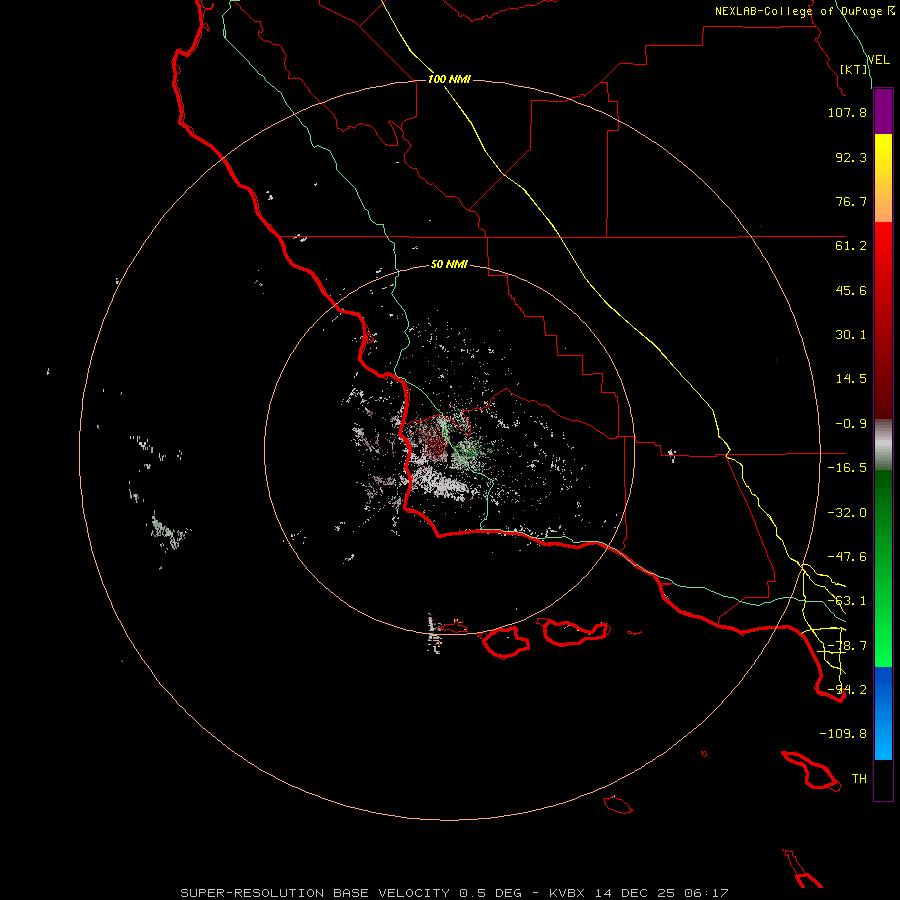The height and width of the screenshot is (900, 900).
Task: Click the -47.6 velocity scale value
Action: click(847, 557)
